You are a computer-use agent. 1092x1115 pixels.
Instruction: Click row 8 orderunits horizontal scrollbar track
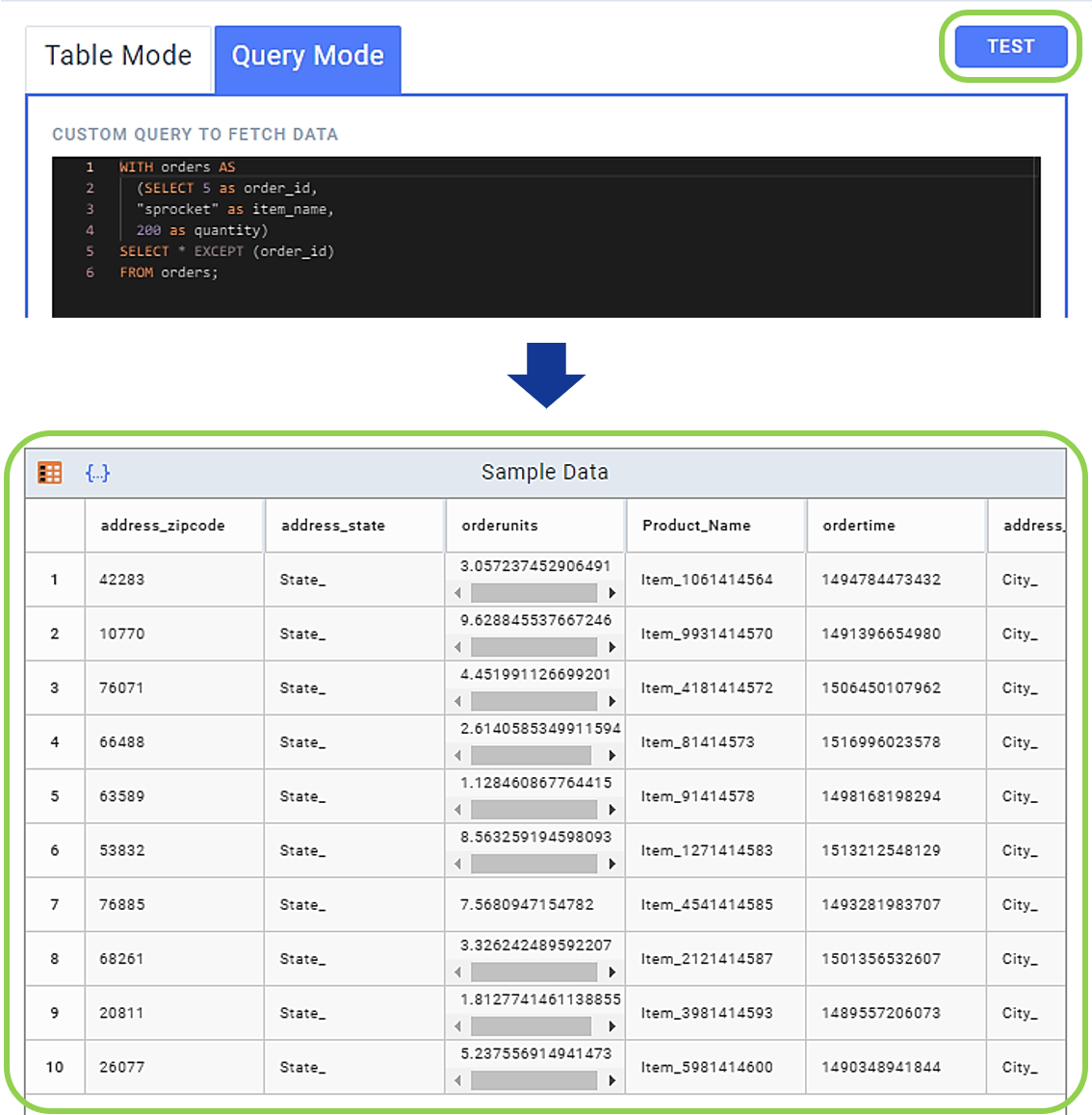534,972
